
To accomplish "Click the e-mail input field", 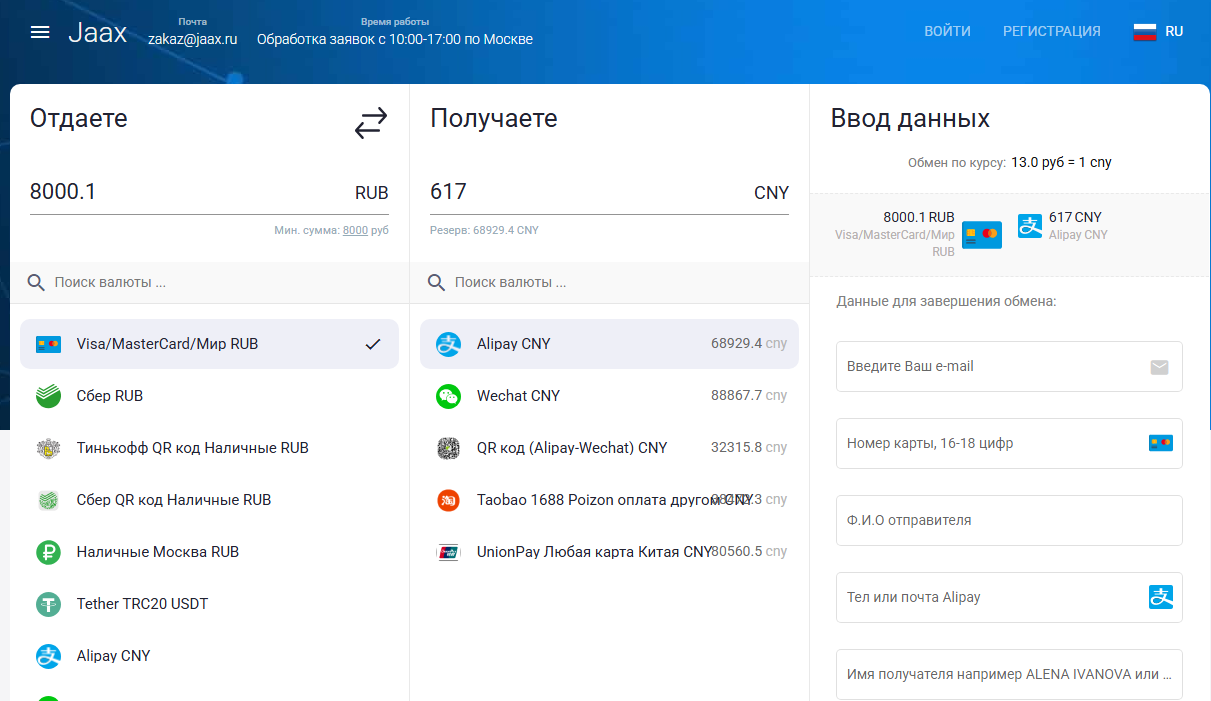I will coord(1009,366).
